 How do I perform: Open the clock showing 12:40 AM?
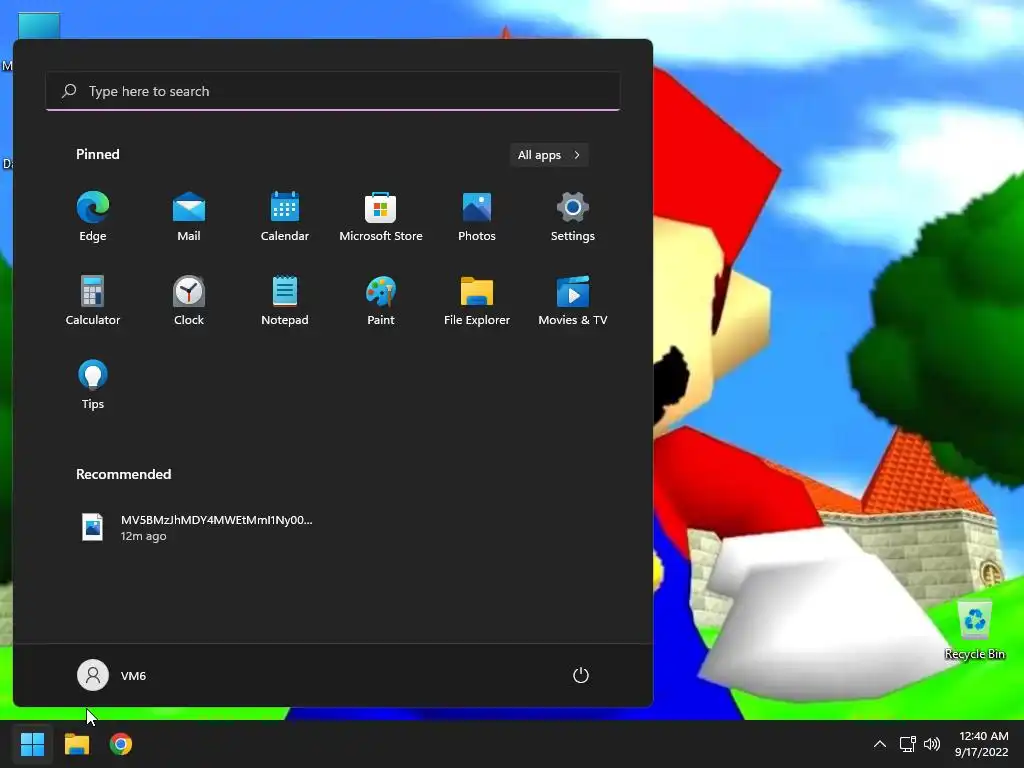(x=982, y=744)
